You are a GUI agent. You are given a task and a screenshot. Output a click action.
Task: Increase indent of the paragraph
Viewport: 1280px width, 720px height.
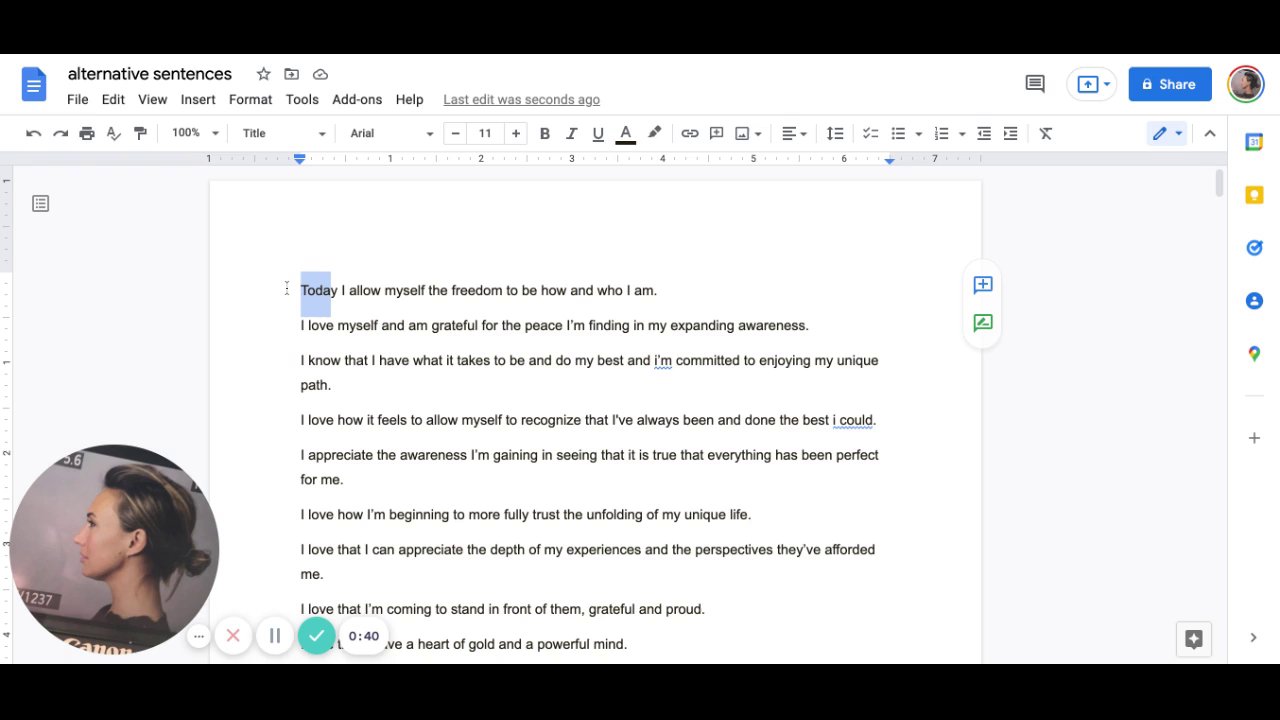(x=1010, y=133)
